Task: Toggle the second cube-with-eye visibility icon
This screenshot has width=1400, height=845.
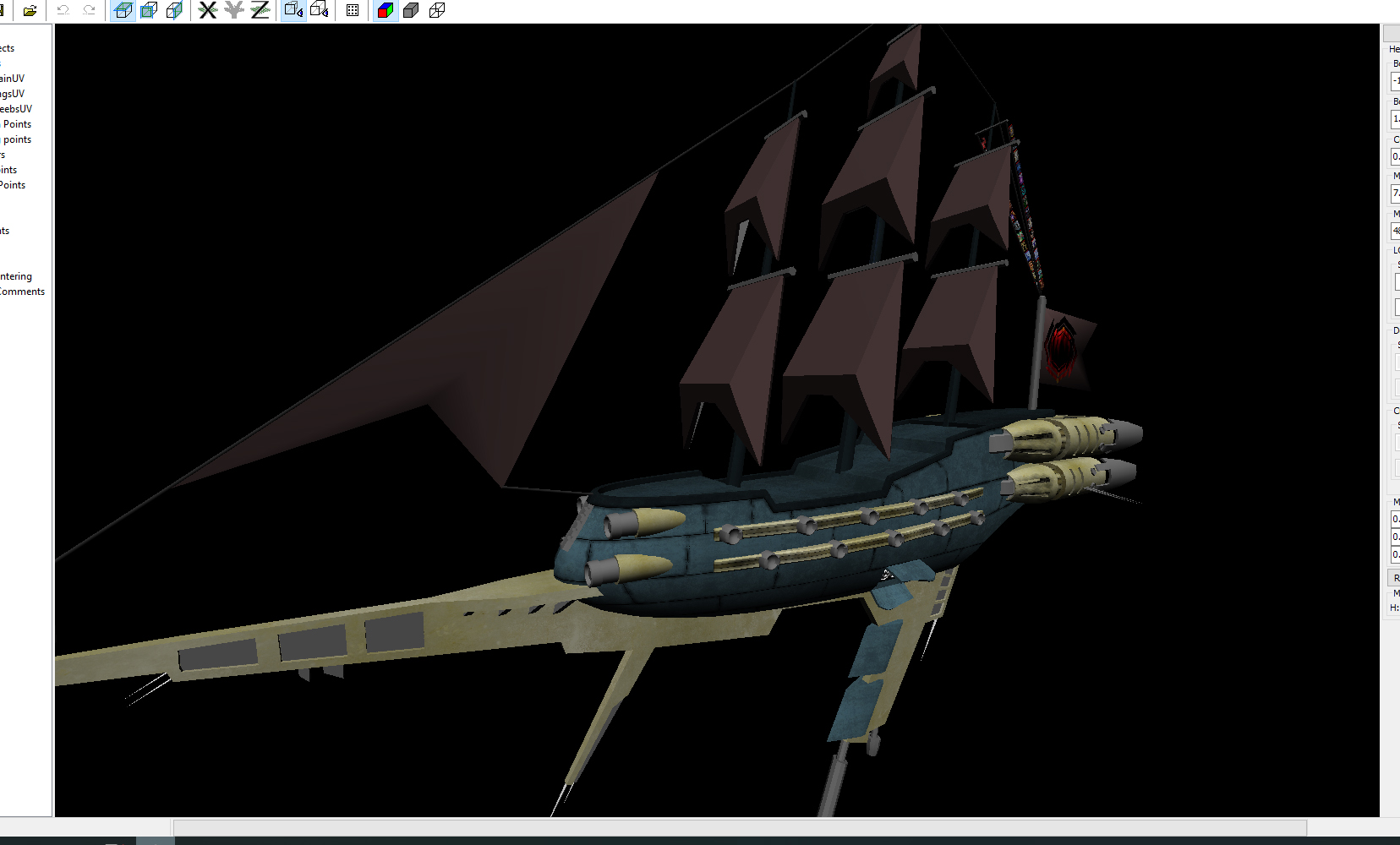Action: point(320,10)
